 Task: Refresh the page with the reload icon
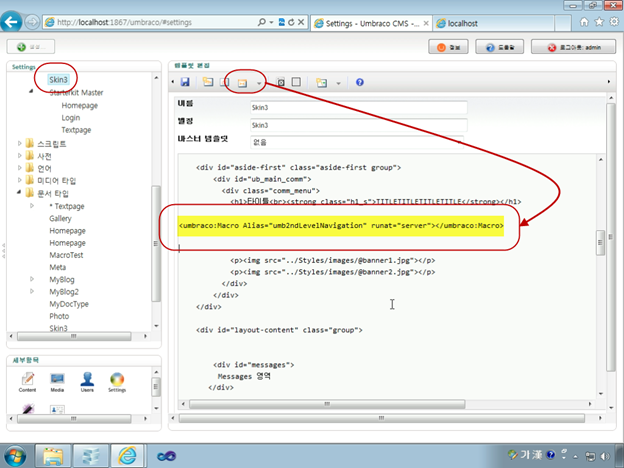coord(291,22)
